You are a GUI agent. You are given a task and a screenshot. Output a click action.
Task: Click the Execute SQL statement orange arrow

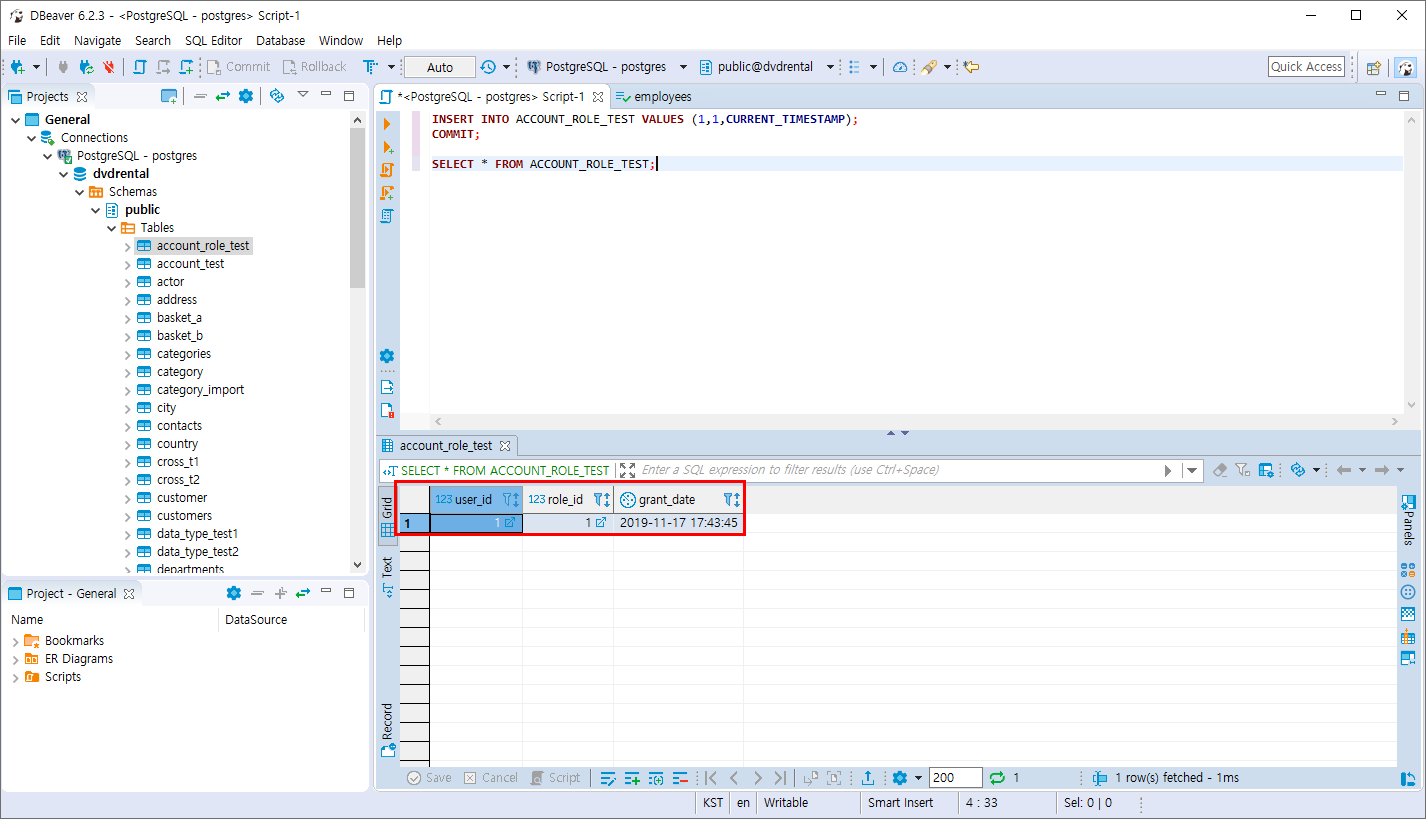(x=387, y=123)
